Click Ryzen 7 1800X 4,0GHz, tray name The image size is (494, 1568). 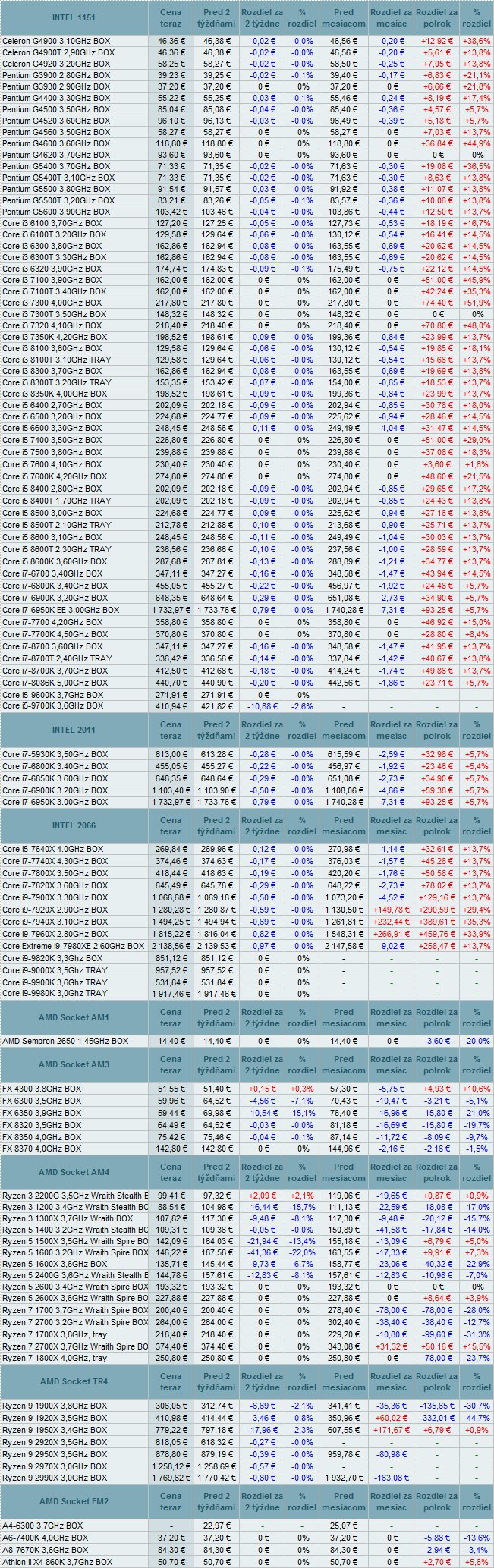click(x=55, y=1358)
